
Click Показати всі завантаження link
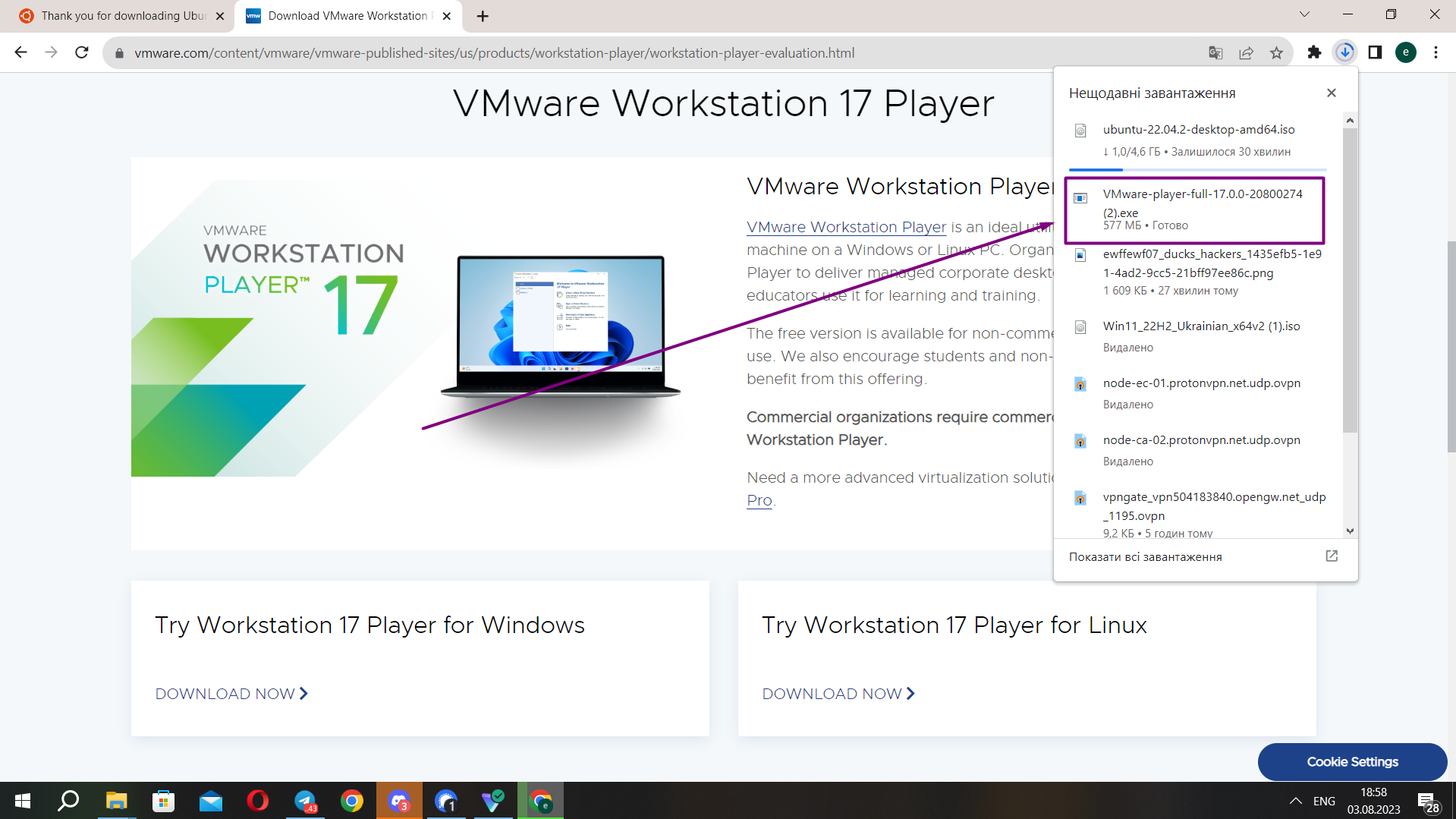point(1145,557)
